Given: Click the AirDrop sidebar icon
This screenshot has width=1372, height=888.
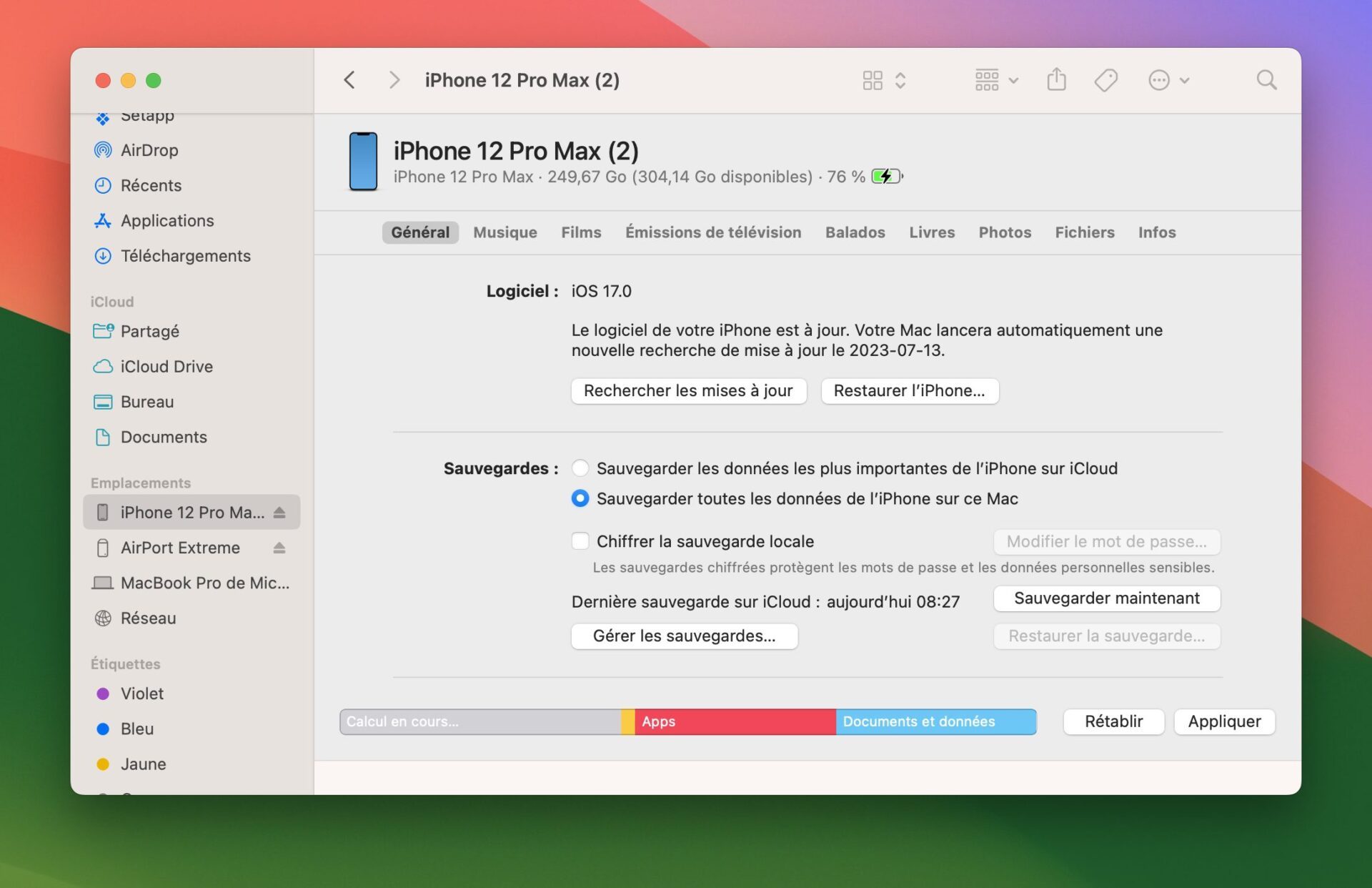Looking at the screenshot, I should (103, 150).
